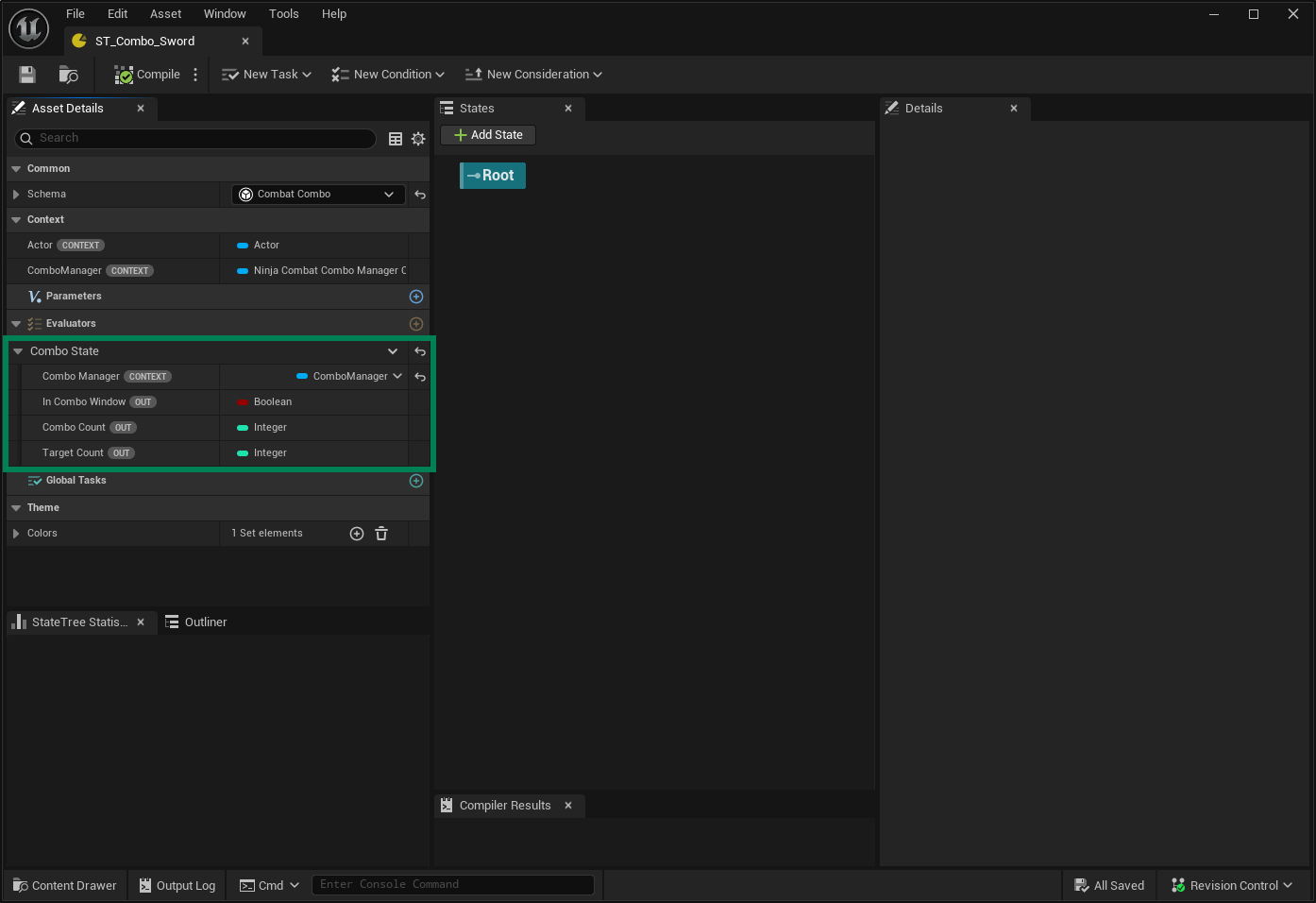
Task: Open the Tools menu
Action: (283, 14)
